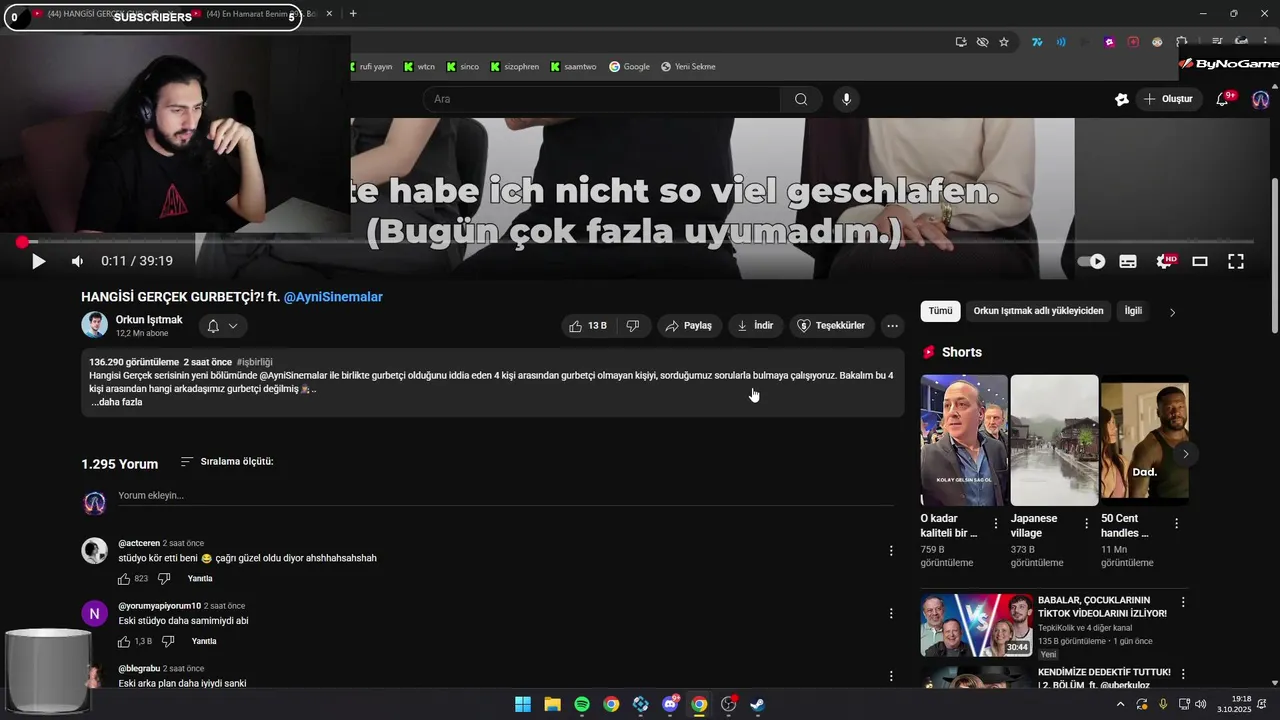Screen dimensions: 1280x720
Task: Click the İndir download button
Action: (x=755, y=326)
